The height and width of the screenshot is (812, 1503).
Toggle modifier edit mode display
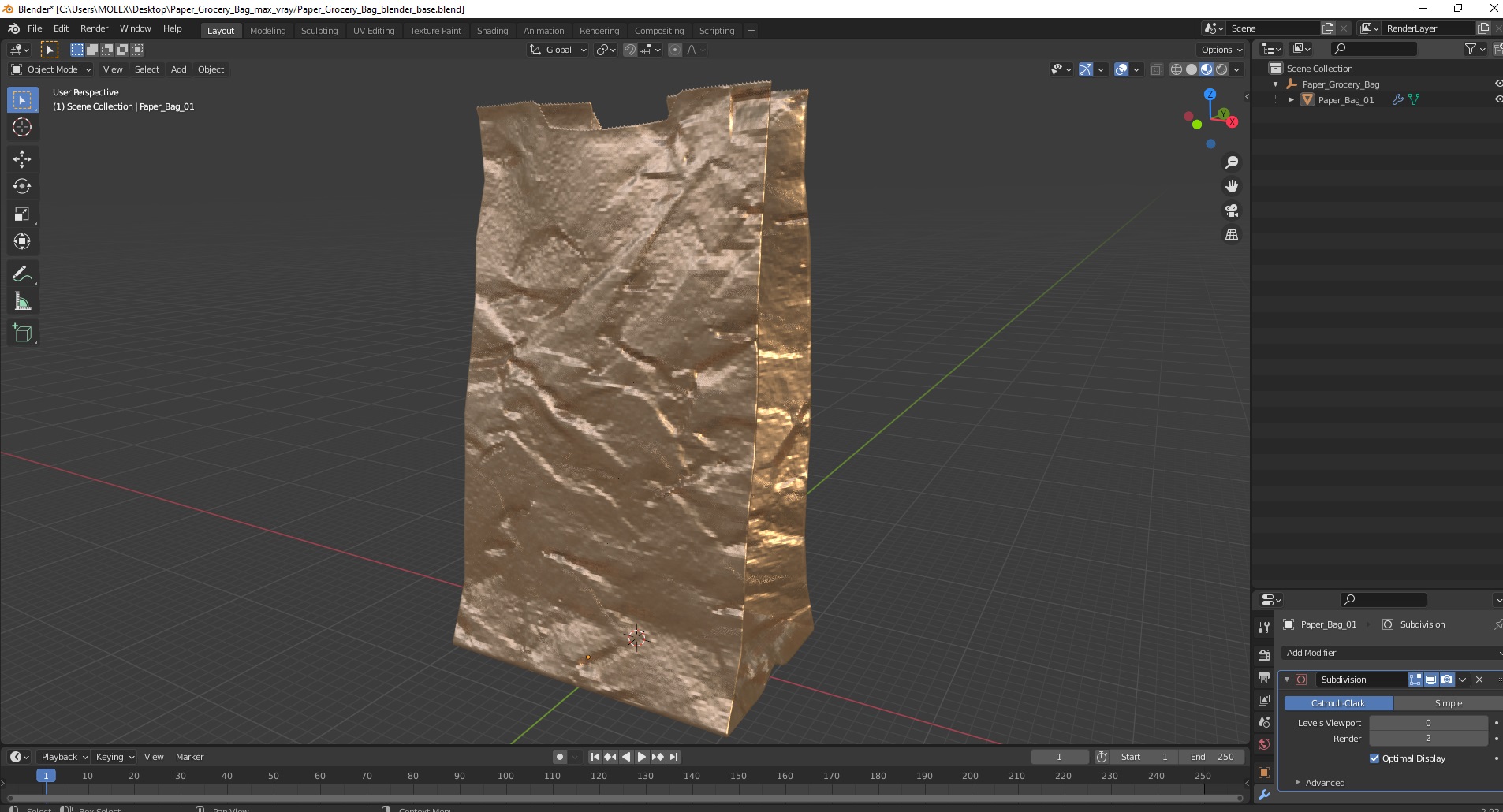click(x=1415, y=680)
